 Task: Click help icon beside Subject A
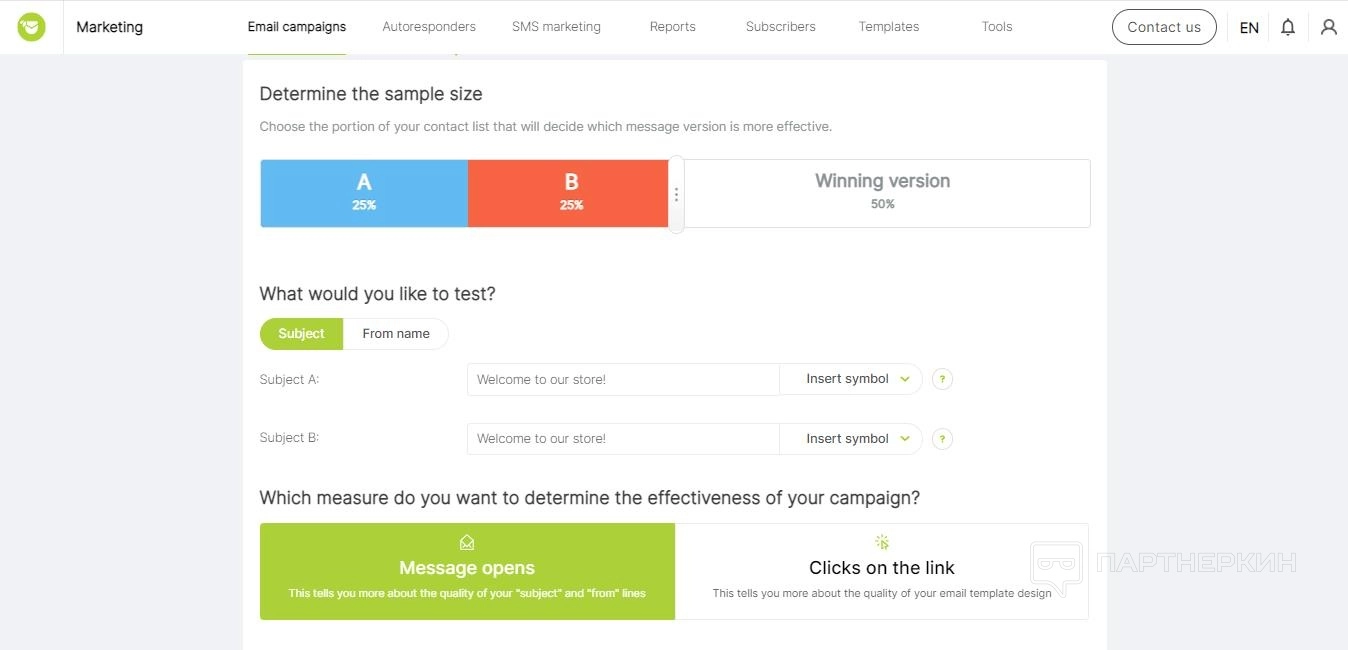(x=942, y=380)
